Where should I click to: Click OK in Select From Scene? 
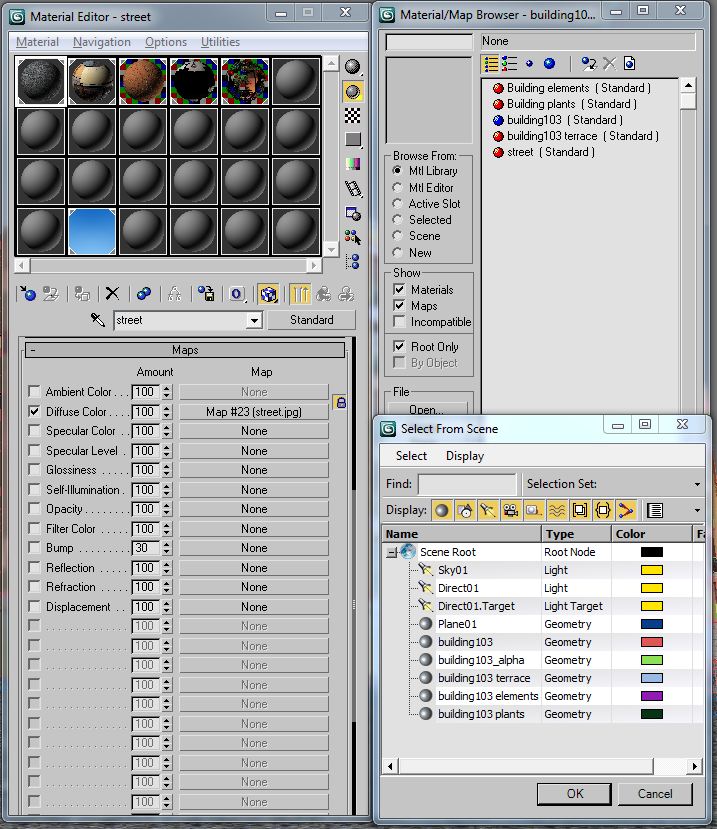574,794
